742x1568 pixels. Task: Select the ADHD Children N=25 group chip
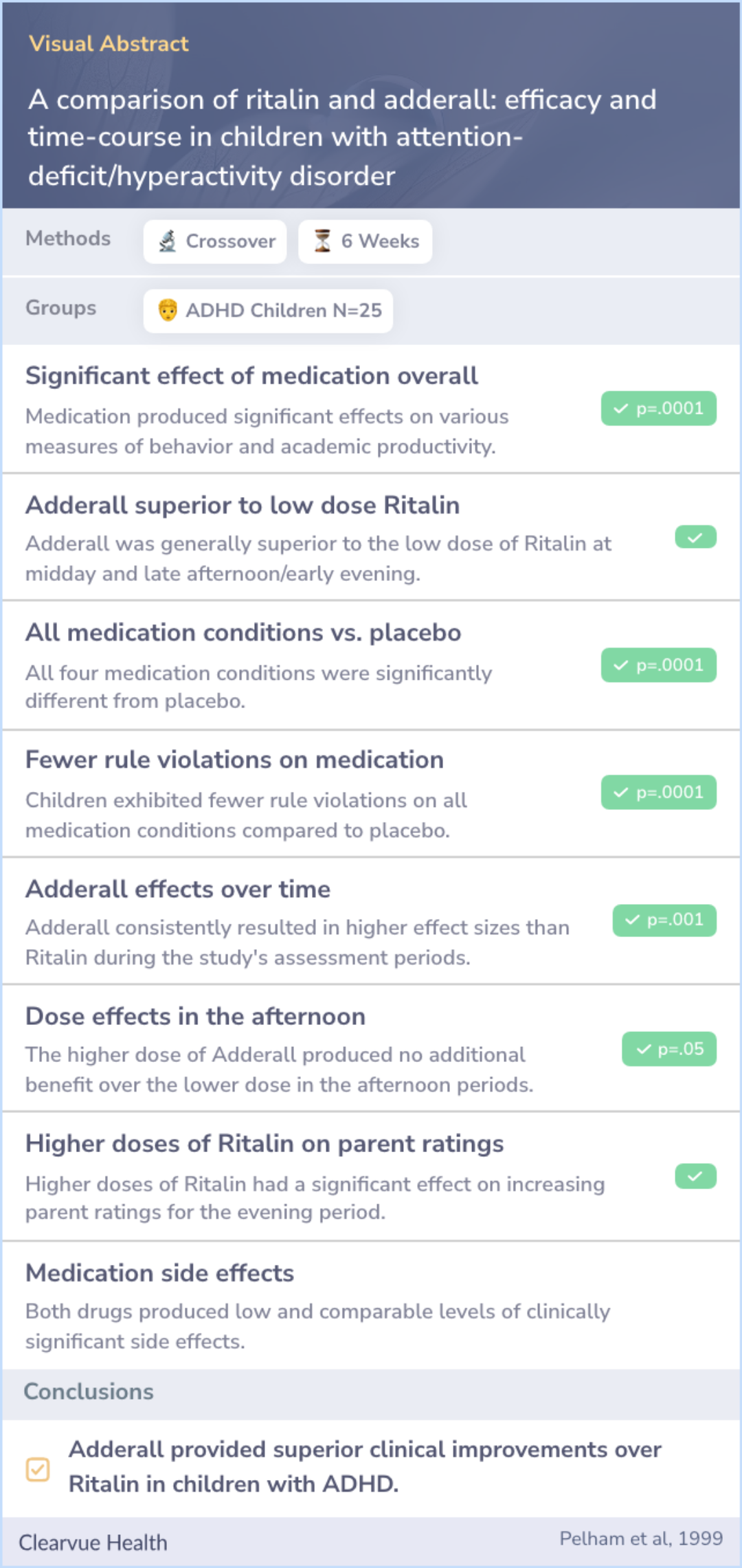[268, 311]
